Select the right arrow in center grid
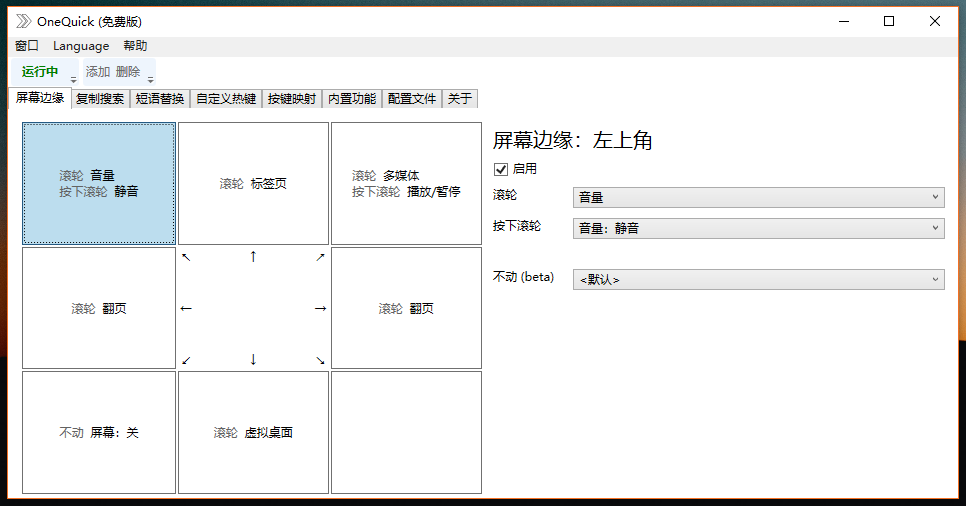Screen dimensions: 966x506 pos(320,309)
